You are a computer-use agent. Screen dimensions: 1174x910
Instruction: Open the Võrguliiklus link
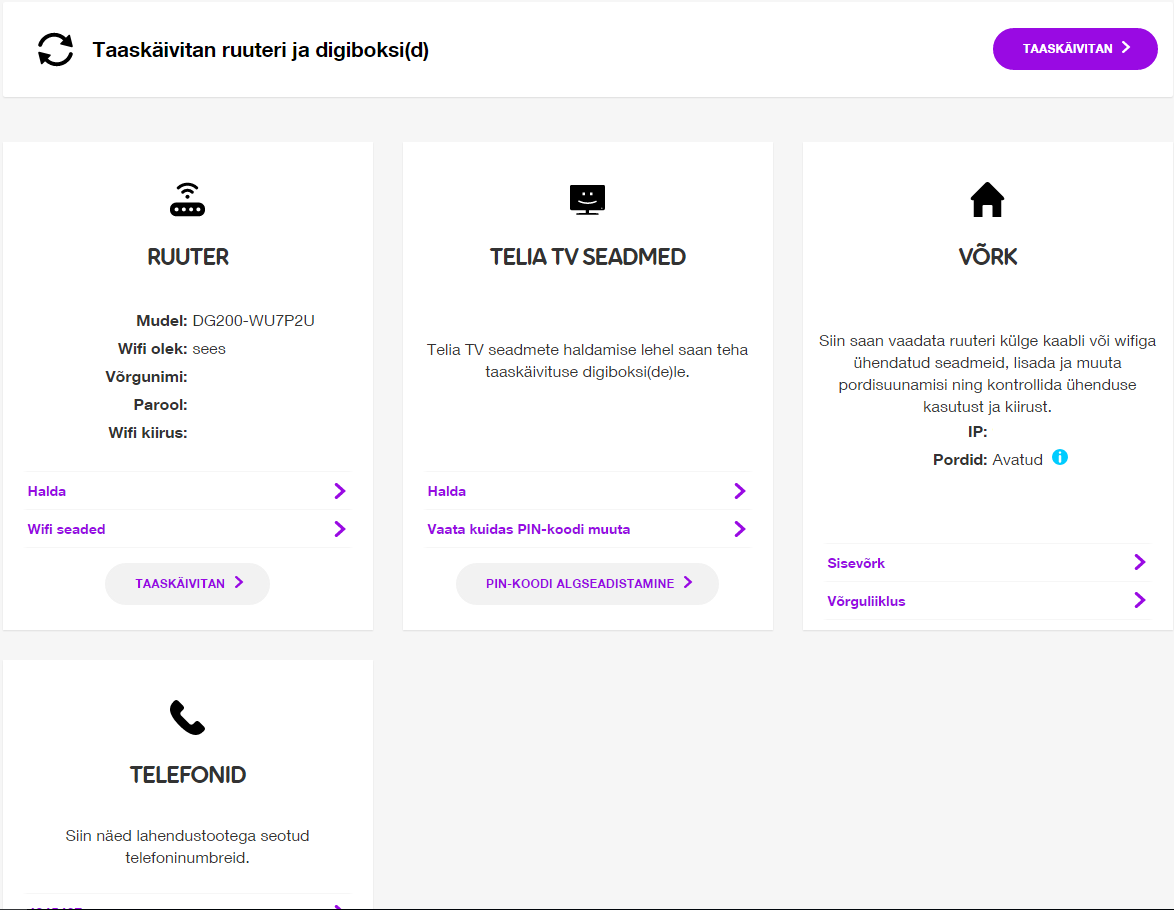click(987, 601)
